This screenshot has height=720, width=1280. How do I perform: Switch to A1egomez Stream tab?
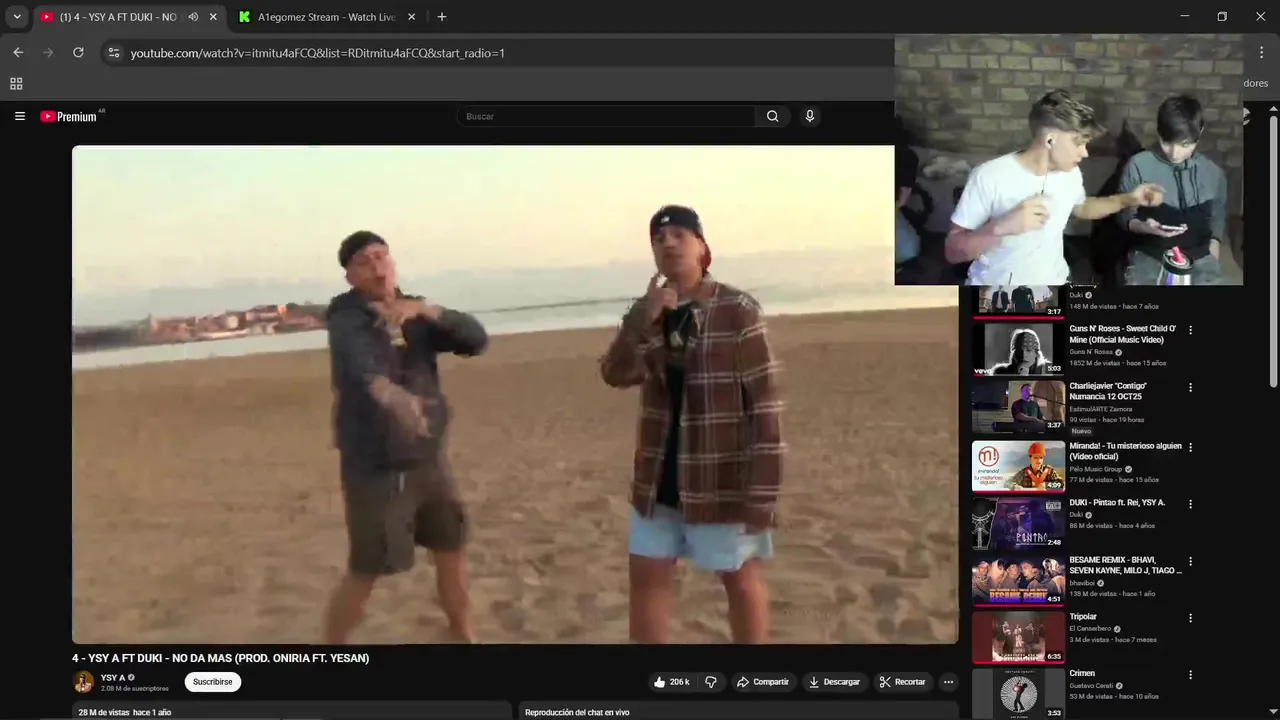click(x=326, y=17)
